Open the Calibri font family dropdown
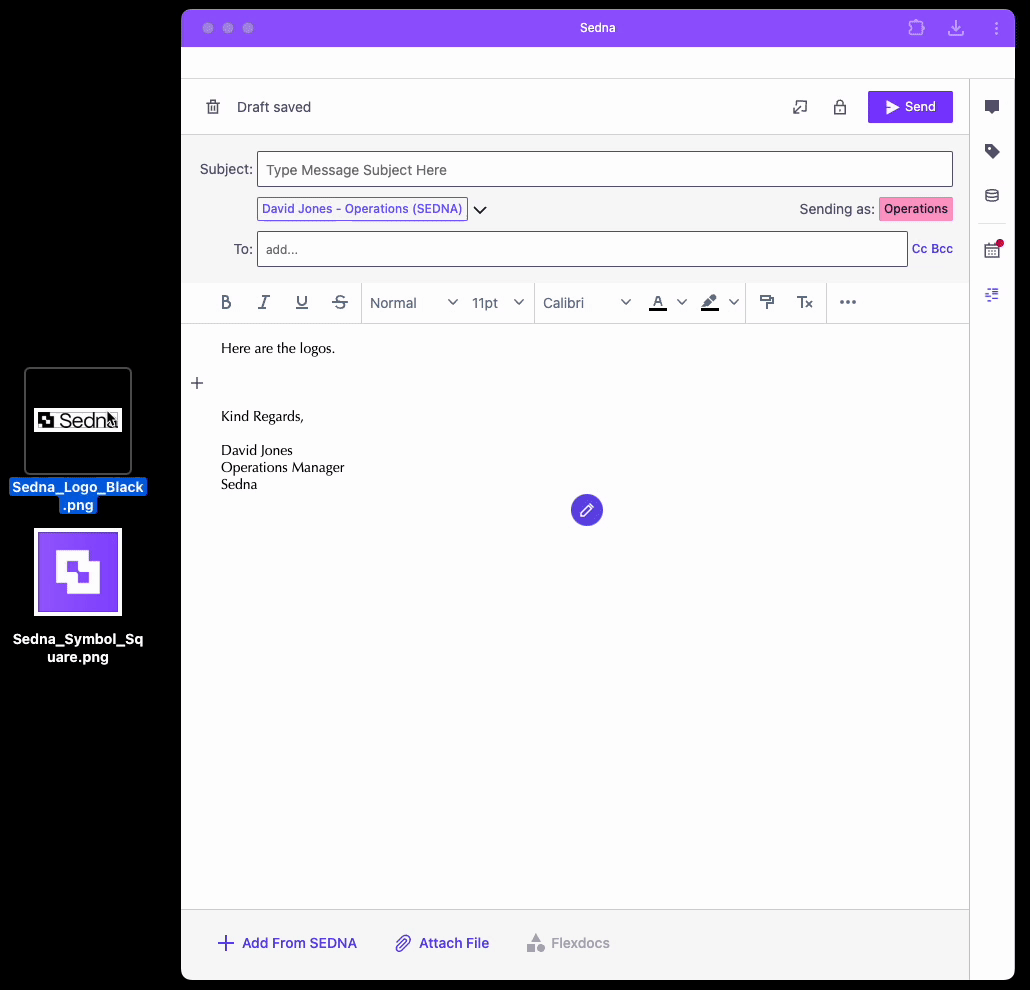The height and width of the screenshot is (990, 1030). coord(587,303)
